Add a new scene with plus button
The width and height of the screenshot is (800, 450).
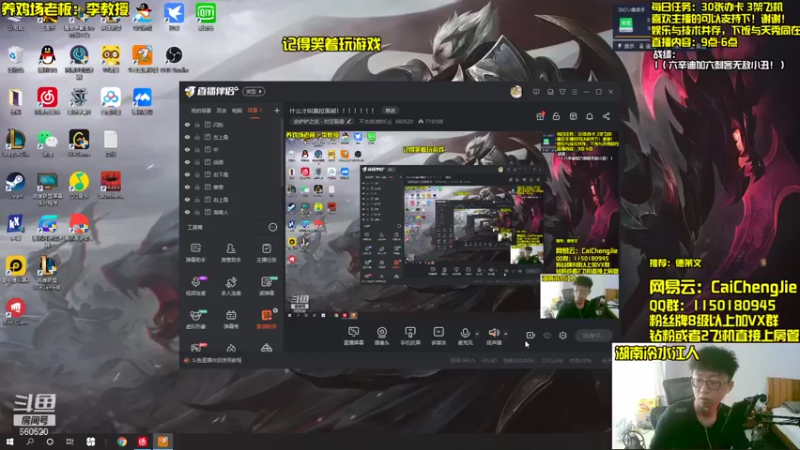click(x=277, y=110)
